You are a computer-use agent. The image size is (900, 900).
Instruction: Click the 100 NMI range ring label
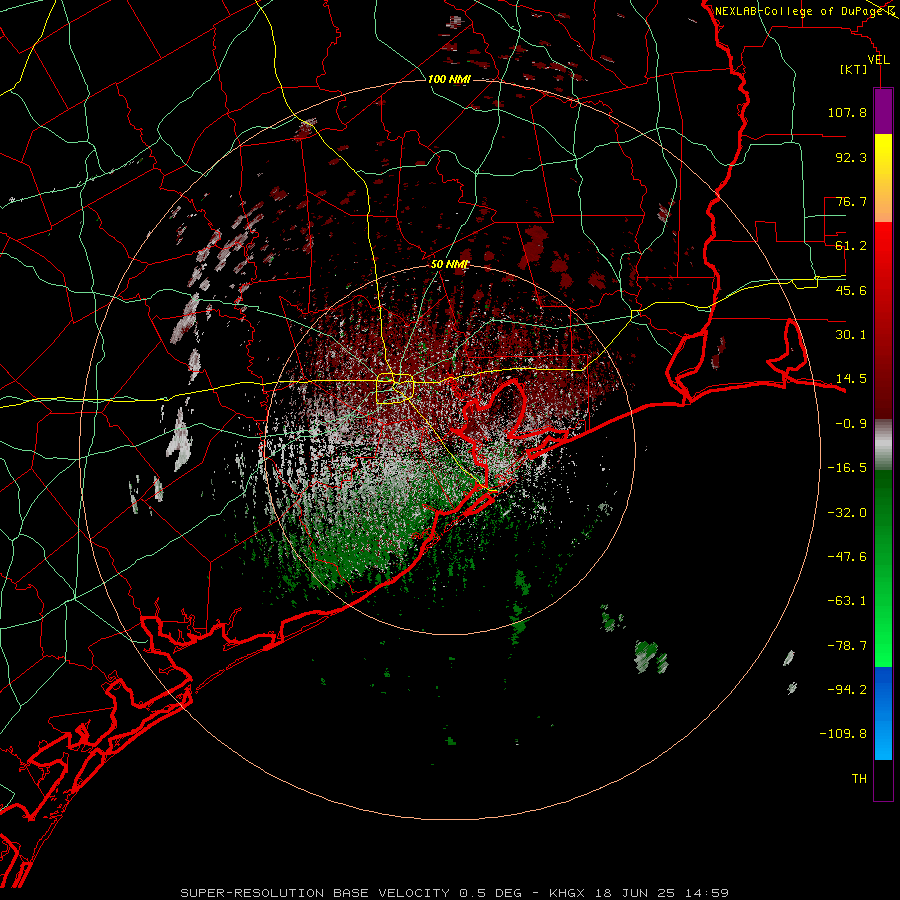click(x=449, y=79)
